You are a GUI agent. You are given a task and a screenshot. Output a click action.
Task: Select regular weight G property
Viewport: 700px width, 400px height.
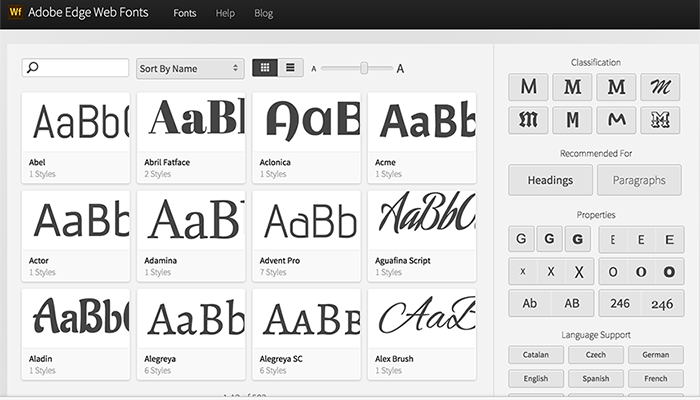(550, 239)
